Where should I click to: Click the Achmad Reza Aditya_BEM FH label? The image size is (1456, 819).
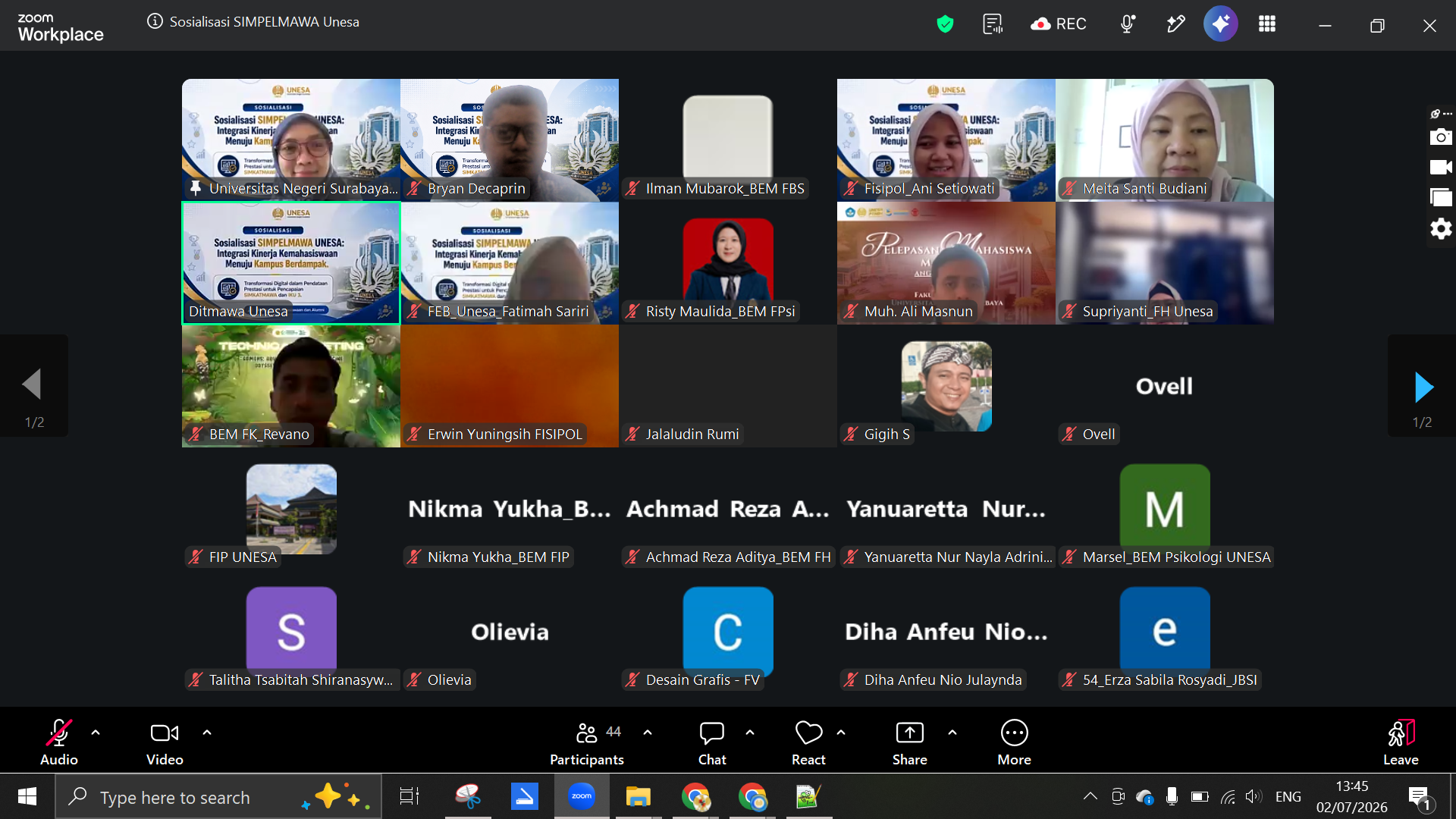click(739, 557)
